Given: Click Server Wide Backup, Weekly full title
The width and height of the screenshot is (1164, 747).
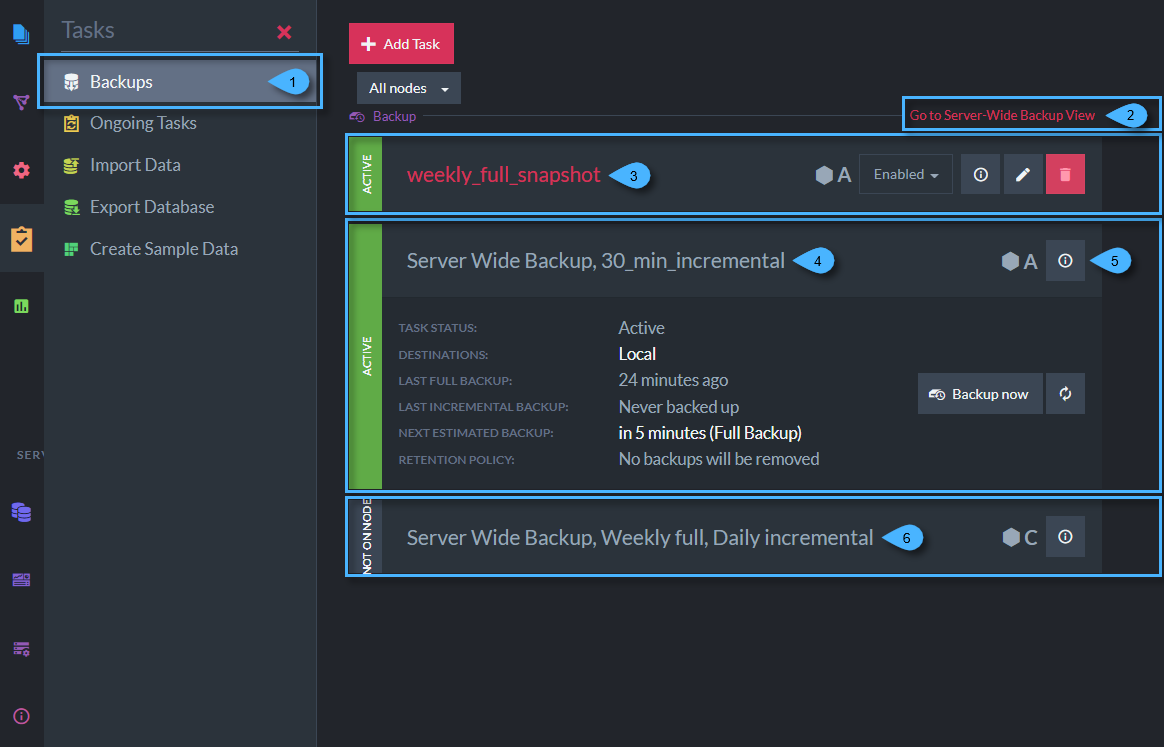Looking at the screenshot, I should point(640,538).
